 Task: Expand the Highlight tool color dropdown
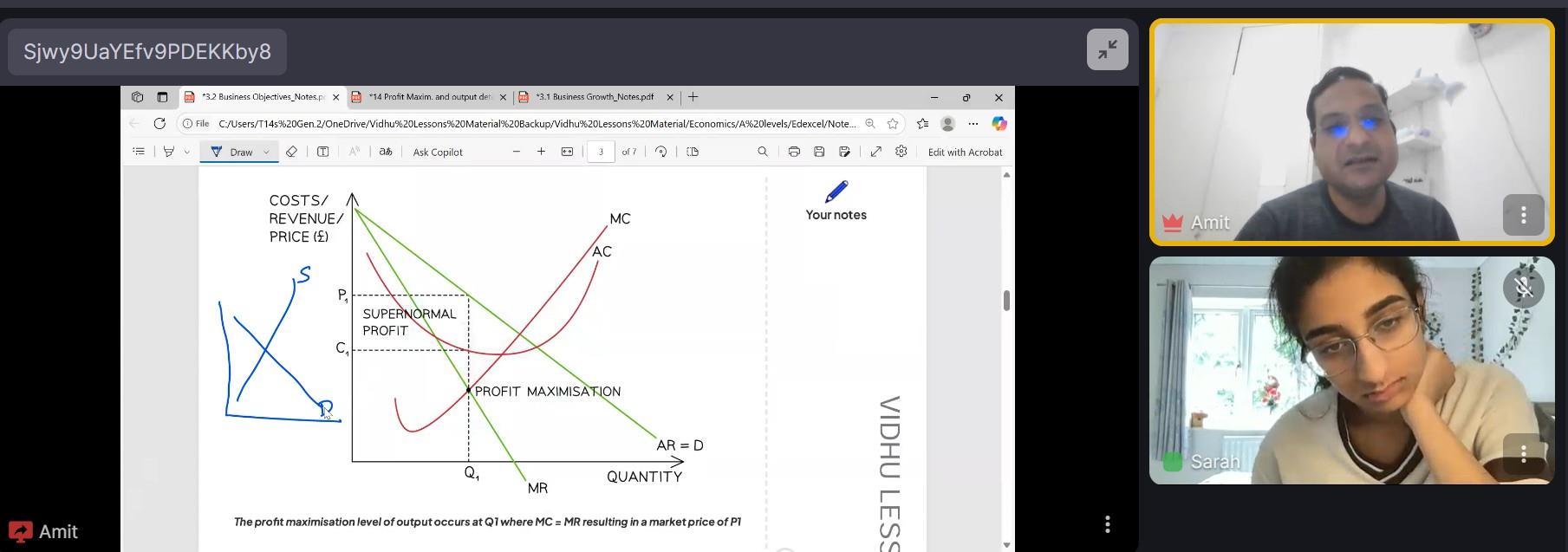pyautogui.click(x=187, y=152)
